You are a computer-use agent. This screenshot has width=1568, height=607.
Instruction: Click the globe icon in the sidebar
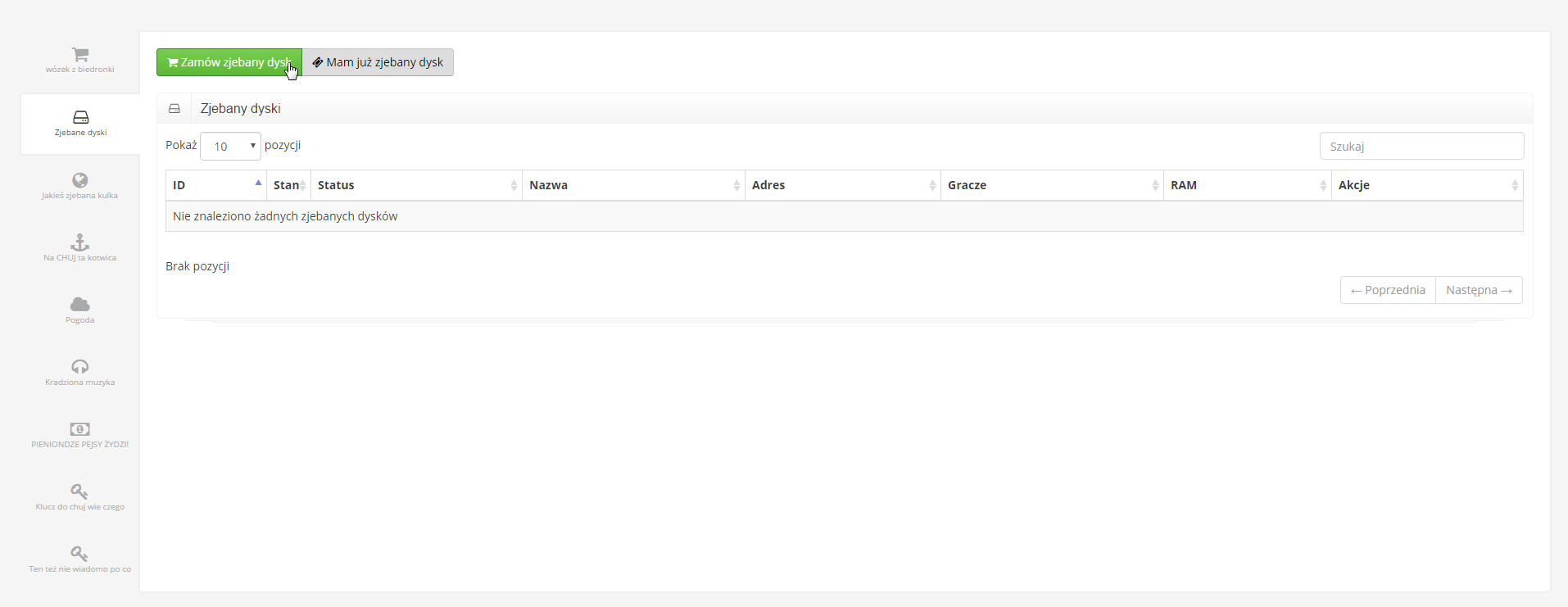[x=79, y=180]
